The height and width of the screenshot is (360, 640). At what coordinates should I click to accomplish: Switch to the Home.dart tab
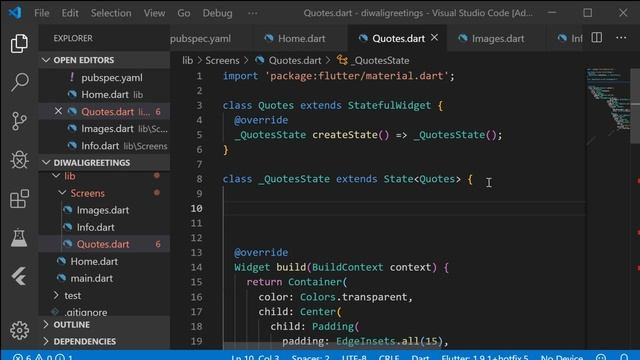301,38
